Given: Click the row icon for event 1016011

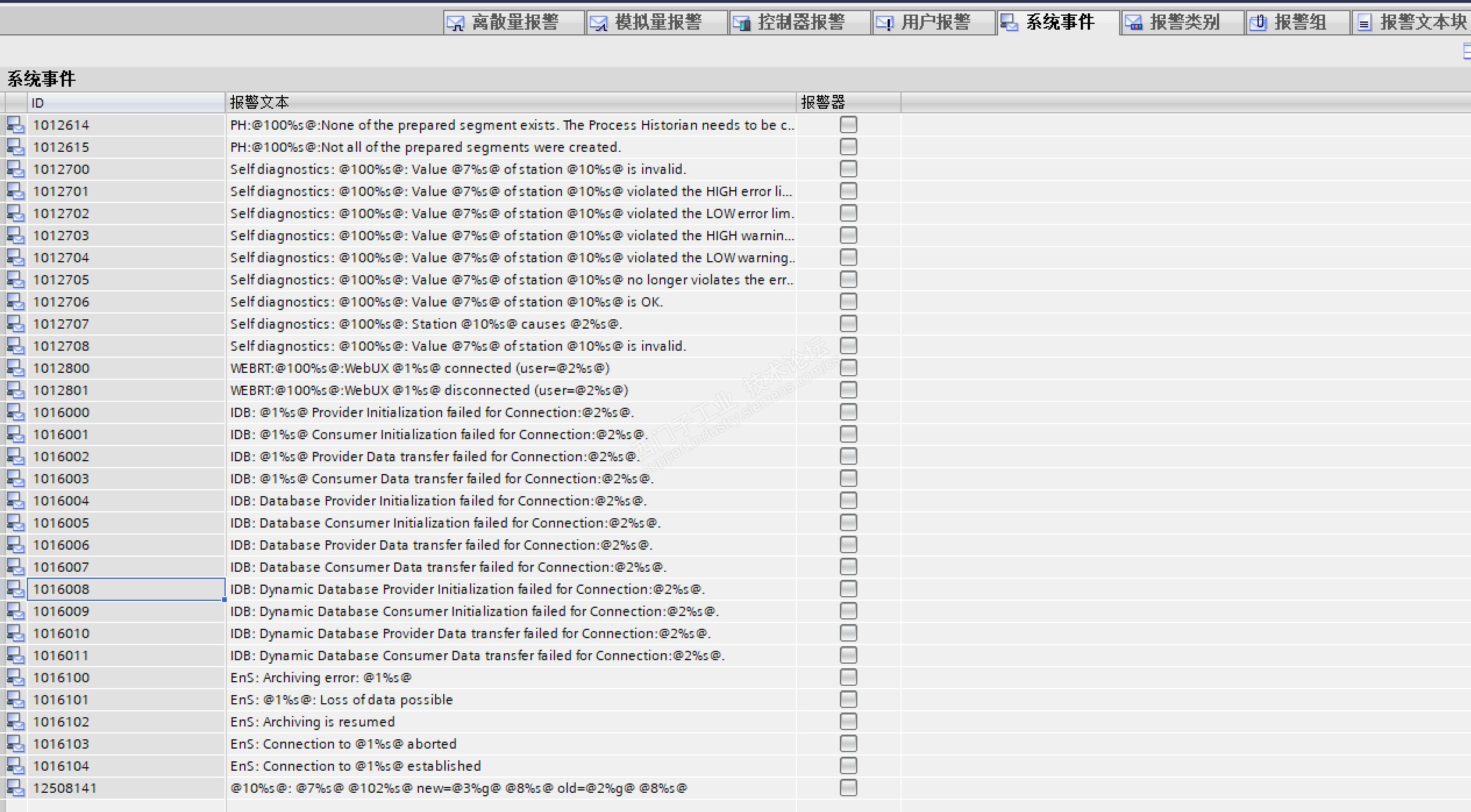Looking at the screenshot, I should click(x=16, y=656).
